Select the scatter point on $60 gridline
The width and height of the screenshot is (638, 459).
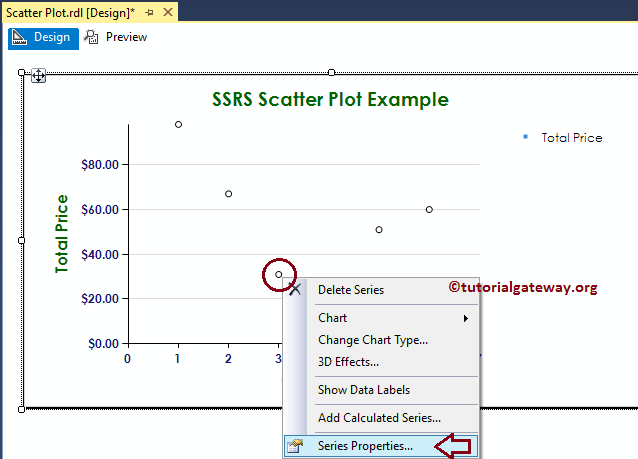click(429, 210)
